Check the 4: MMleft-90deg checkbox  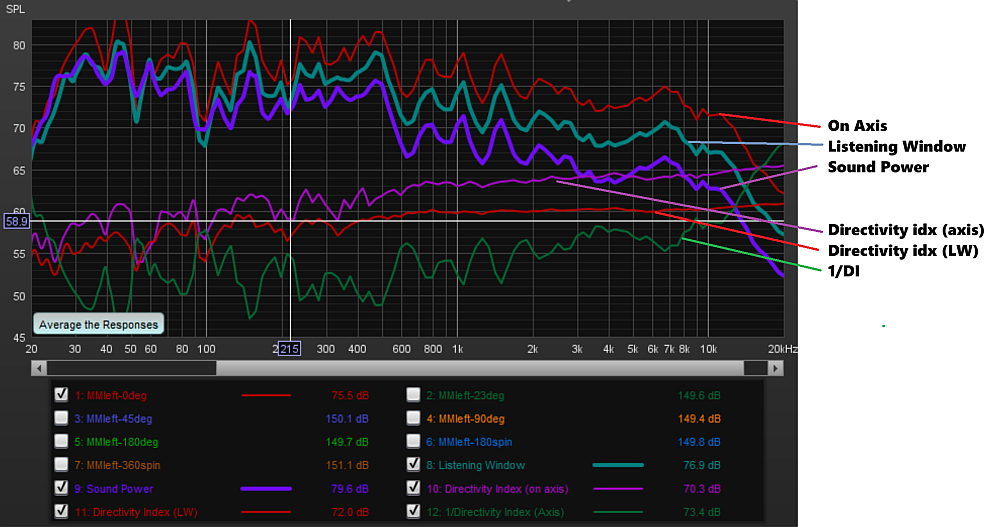(414, 418)
